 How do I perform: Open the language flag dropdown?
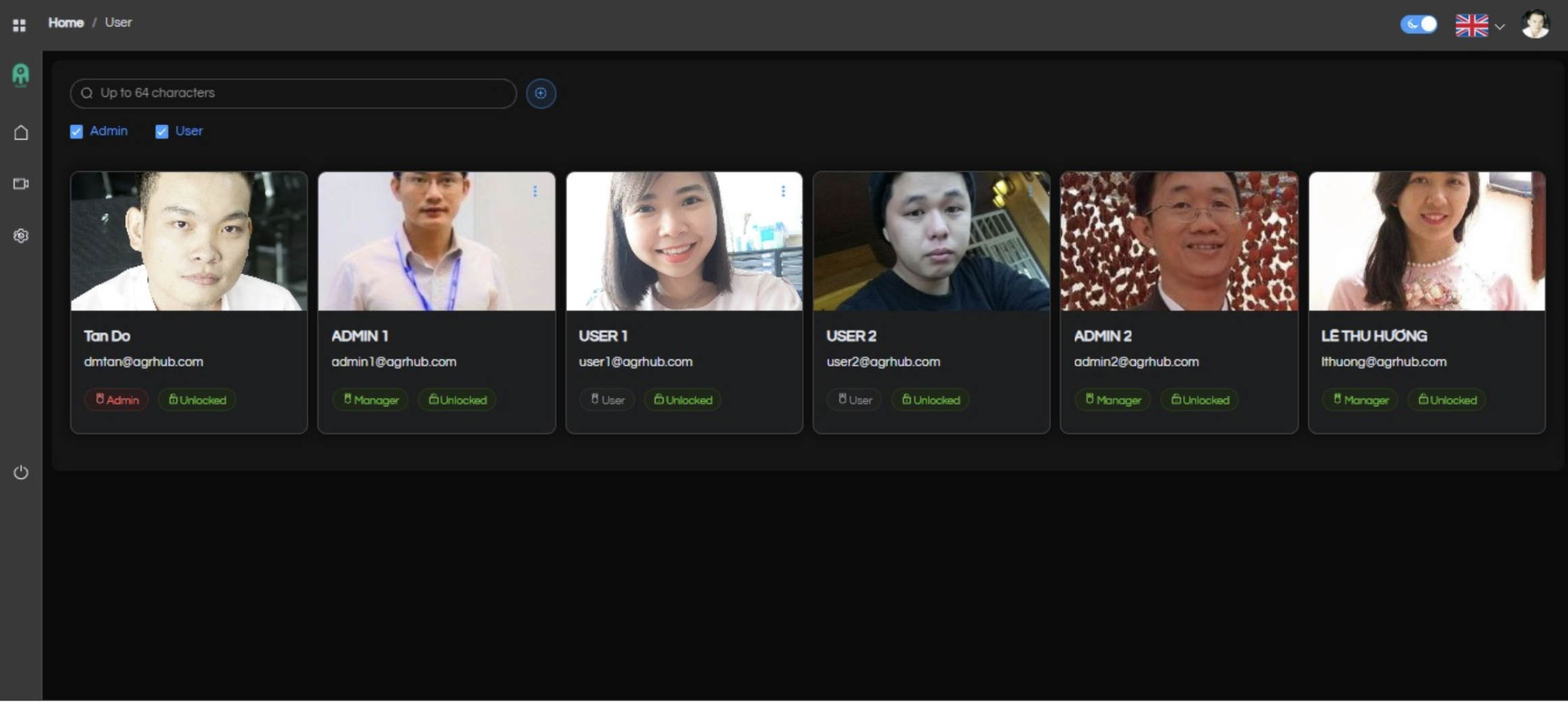click(x=1480, y=26)
